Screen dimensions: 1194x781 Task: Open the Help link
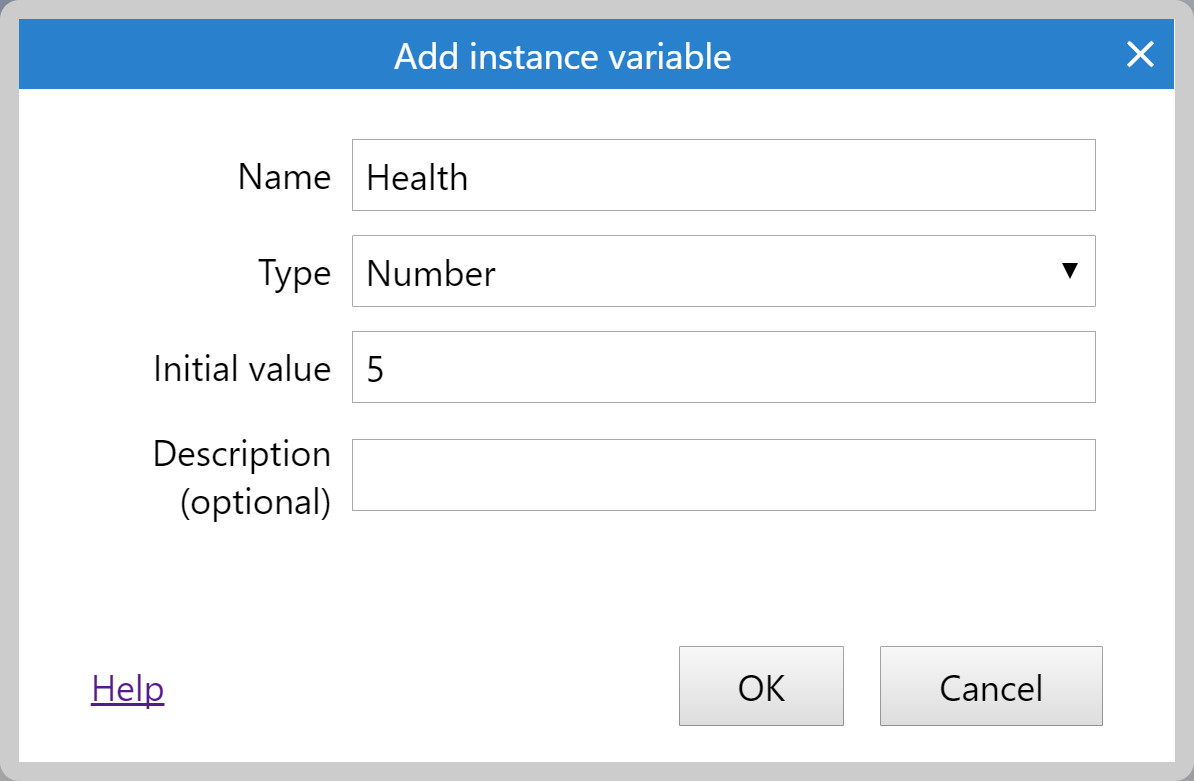click(x=127, y=688)
